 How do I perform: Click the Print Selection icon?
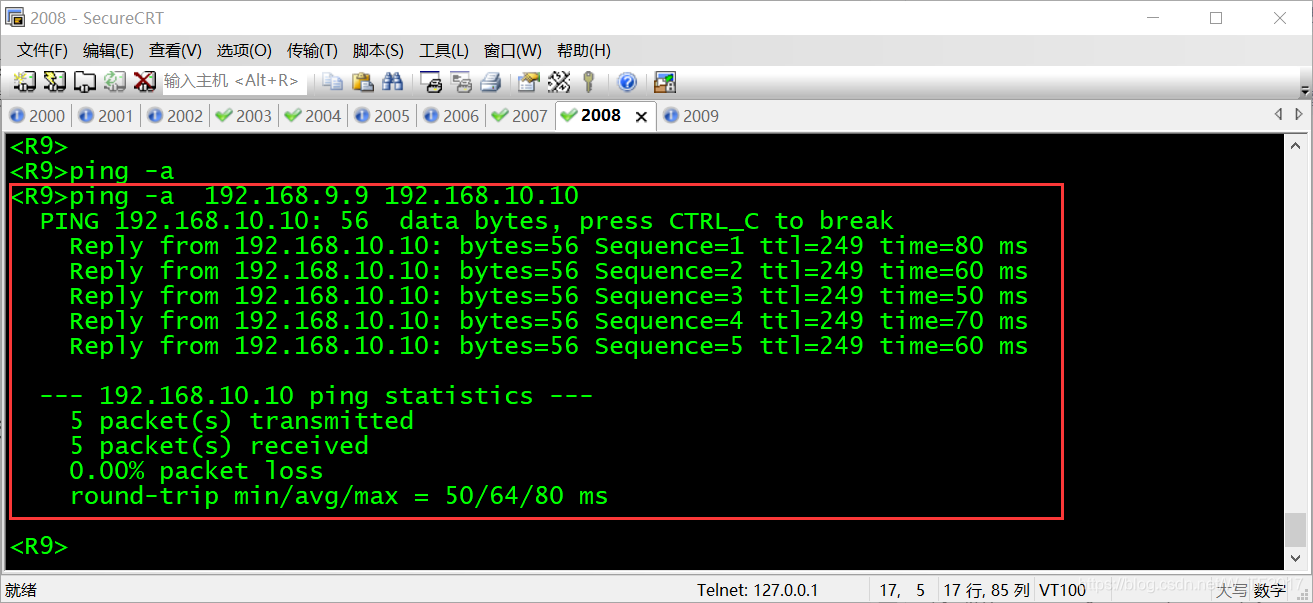point(461,82)
